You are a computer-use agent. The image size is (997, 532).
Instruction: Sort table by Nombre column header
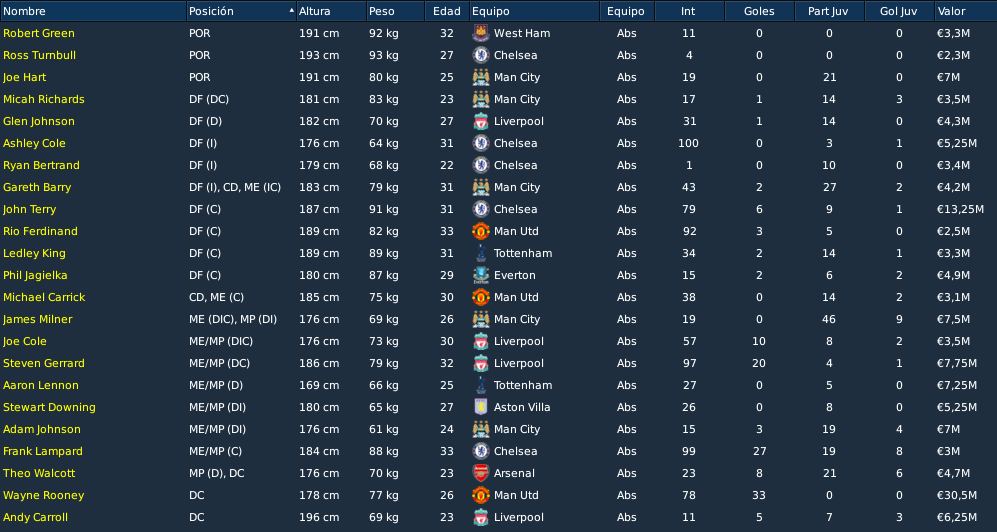[x=93, y=11]
